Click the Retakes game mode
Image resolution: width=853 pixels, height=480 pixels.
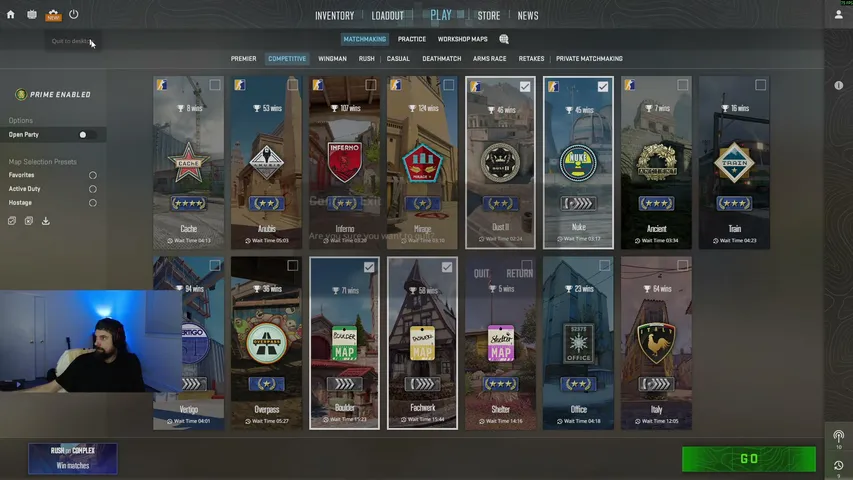pyautogui.click(x=531, y=59)
